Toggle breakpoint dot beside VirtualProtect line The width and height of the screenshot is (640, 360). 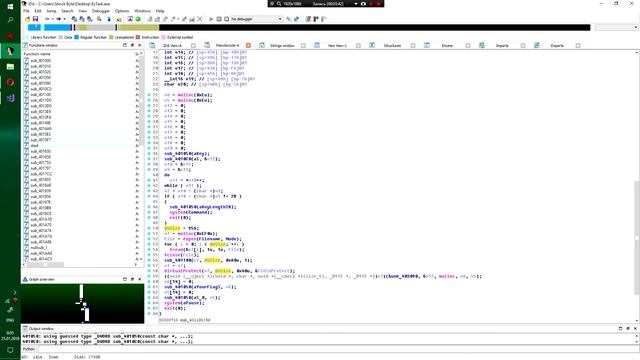point(149,271)
